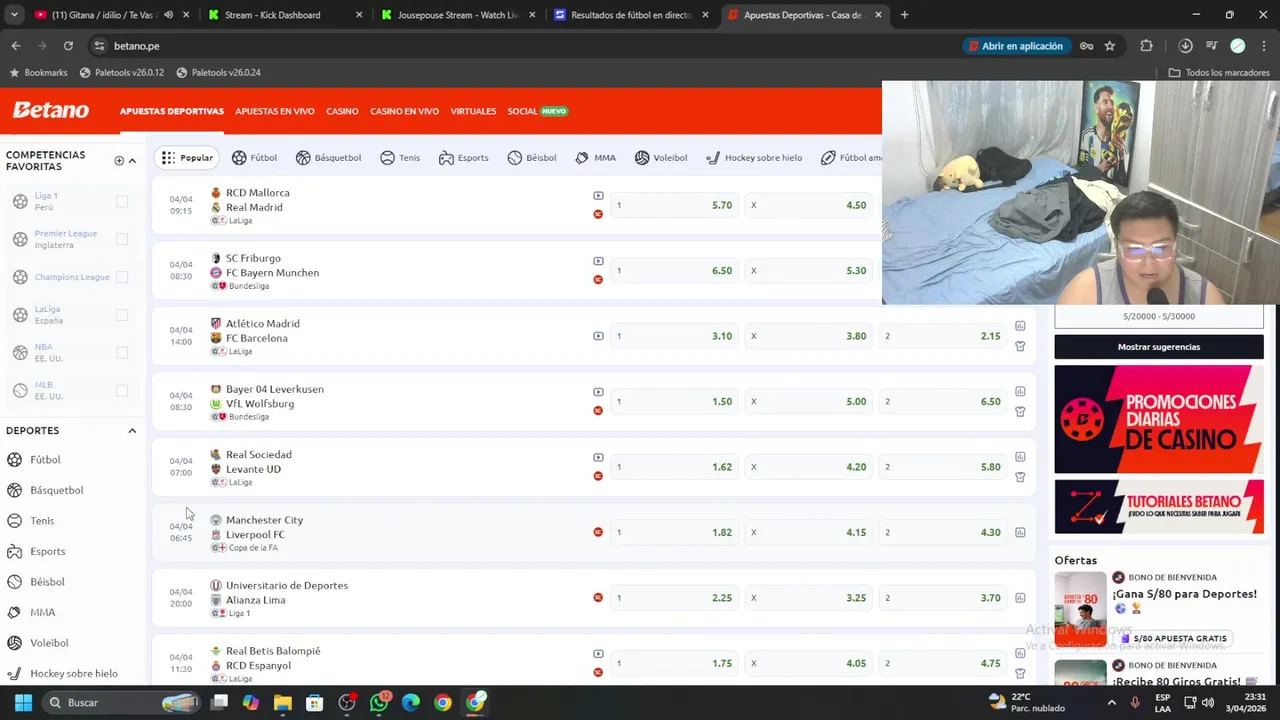Click Abrir en aplicación button
Viewport: 1280px width, 720px height.
click(x=1014, y=46)
